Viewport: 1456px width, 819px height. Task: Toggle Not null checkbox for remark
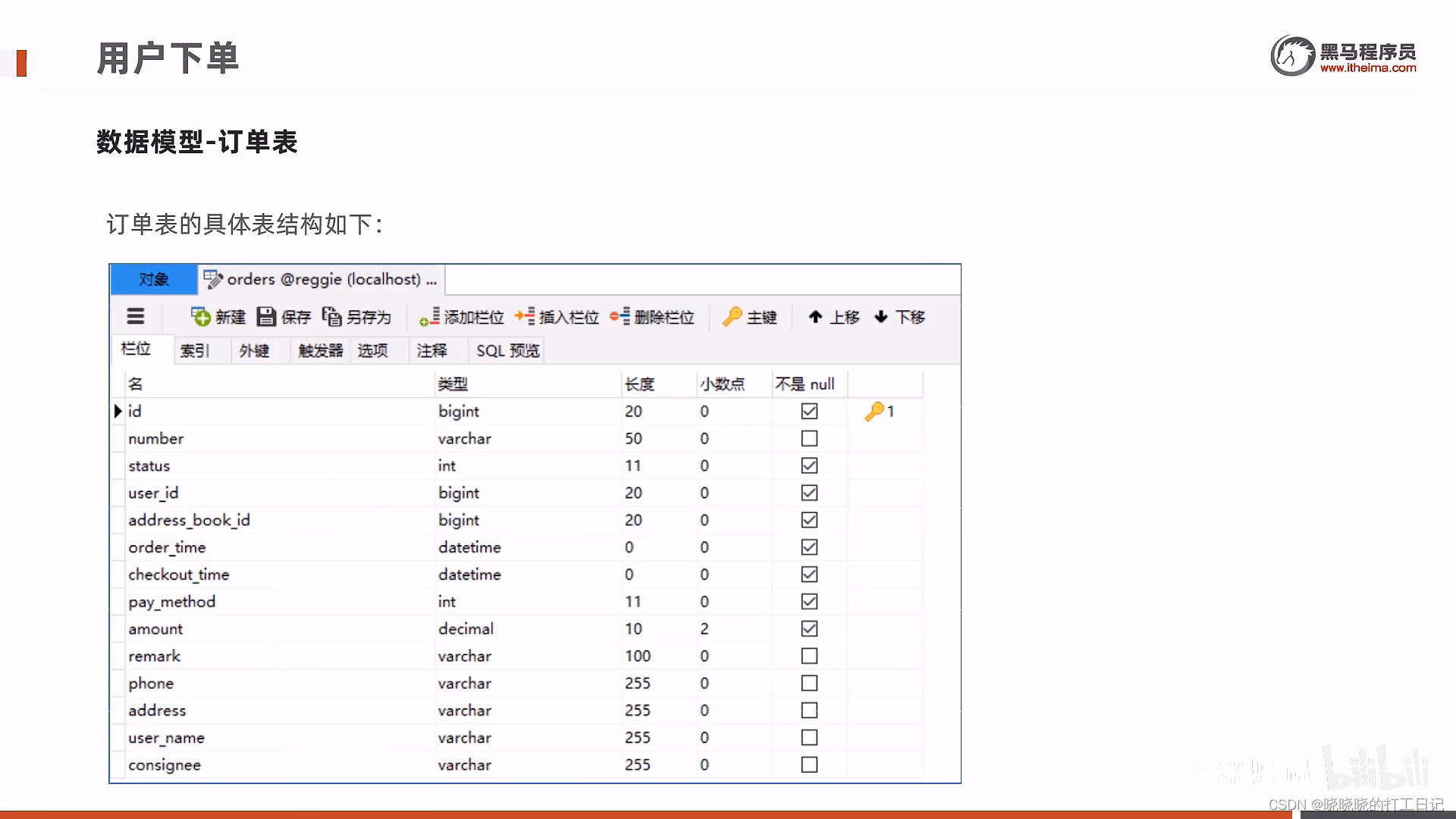click(x=809, y=656)
